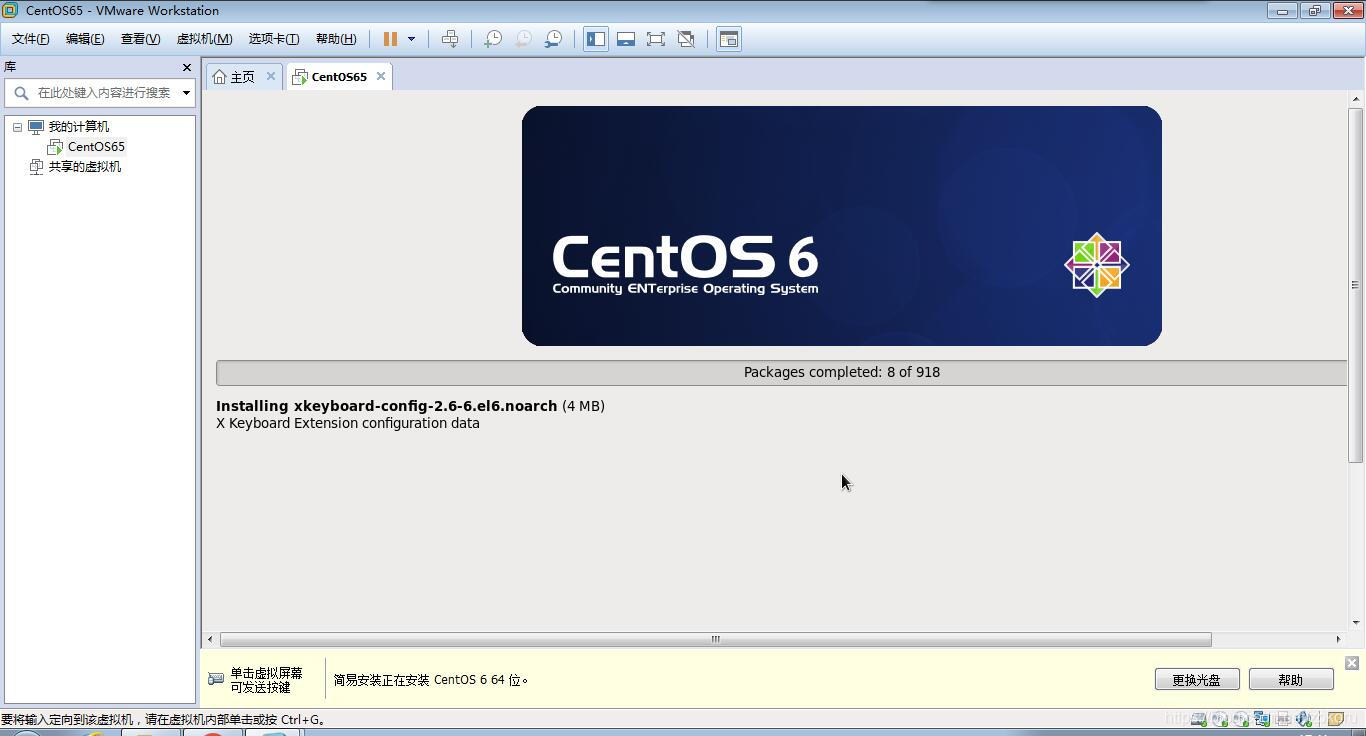The image size is (1366, 736).
Task: Send Ctrl+Alt+Del to the virtual machine
Action: [450, 39]
